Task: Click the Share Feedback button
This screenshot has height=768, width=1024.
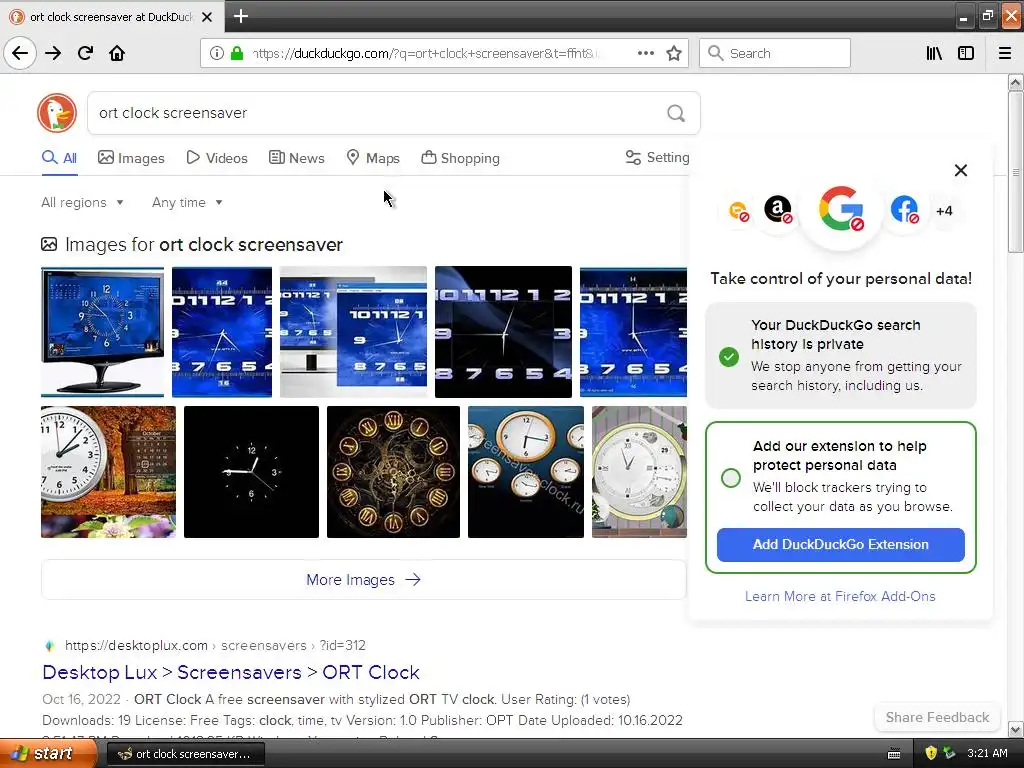Action: [x=937, y=717]
